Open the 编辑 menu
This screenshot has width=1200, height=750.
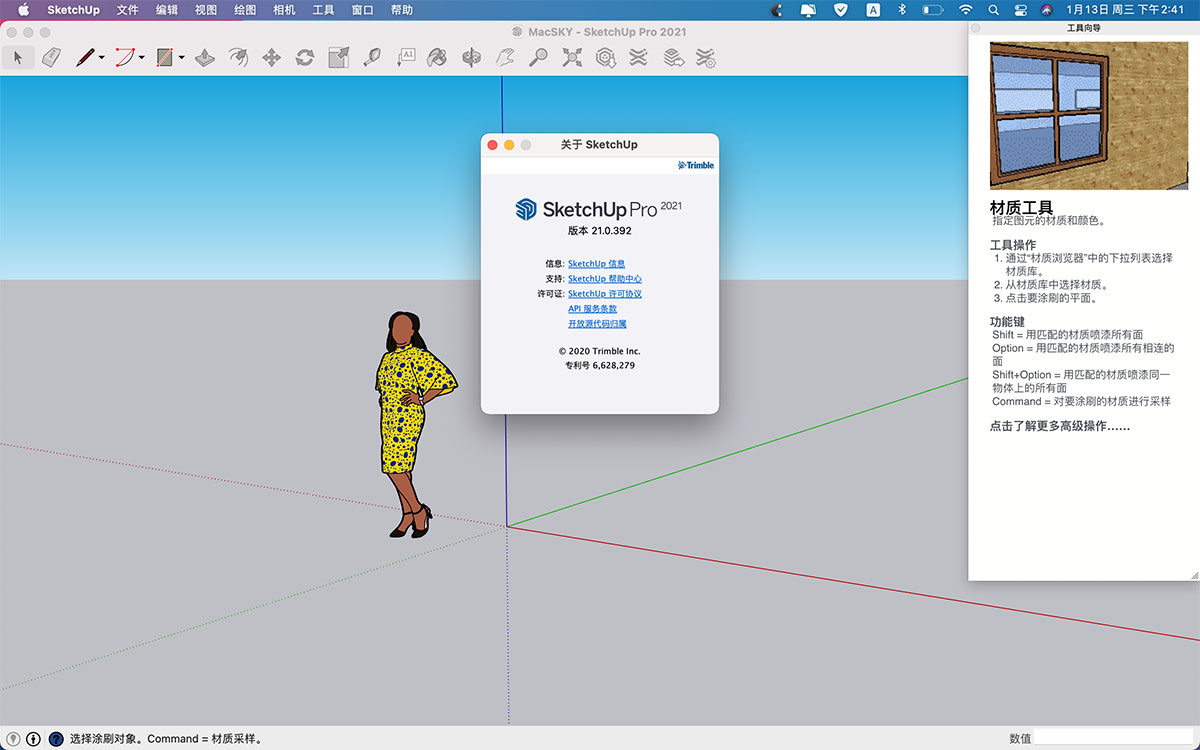(x=167, y=10)
